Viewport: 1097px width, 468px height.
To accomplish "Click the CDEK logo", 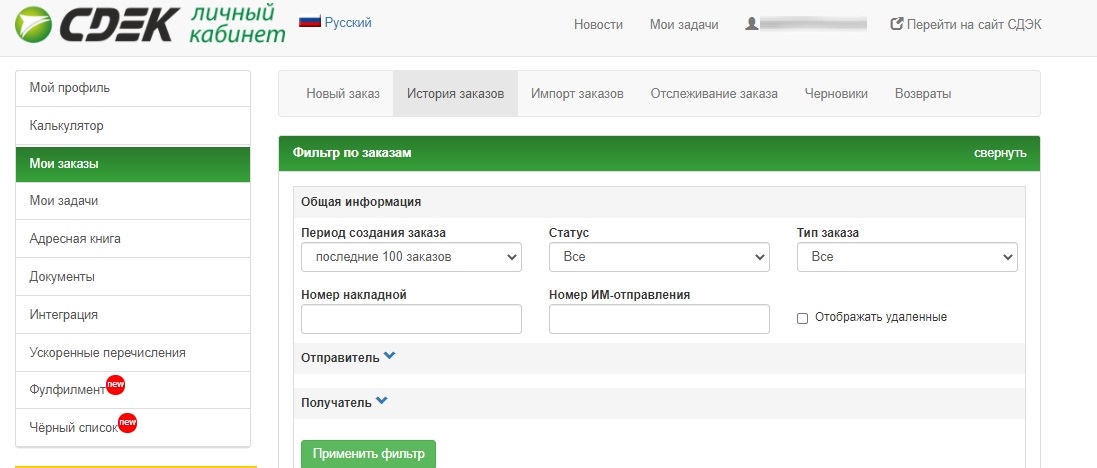I will [98, 24].
